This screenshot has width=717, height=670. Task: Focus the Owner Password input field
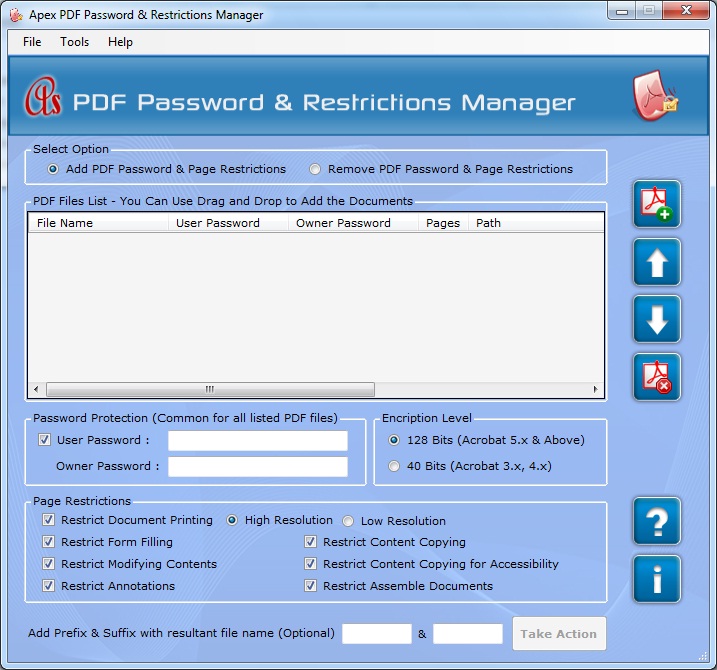(258, 467)
